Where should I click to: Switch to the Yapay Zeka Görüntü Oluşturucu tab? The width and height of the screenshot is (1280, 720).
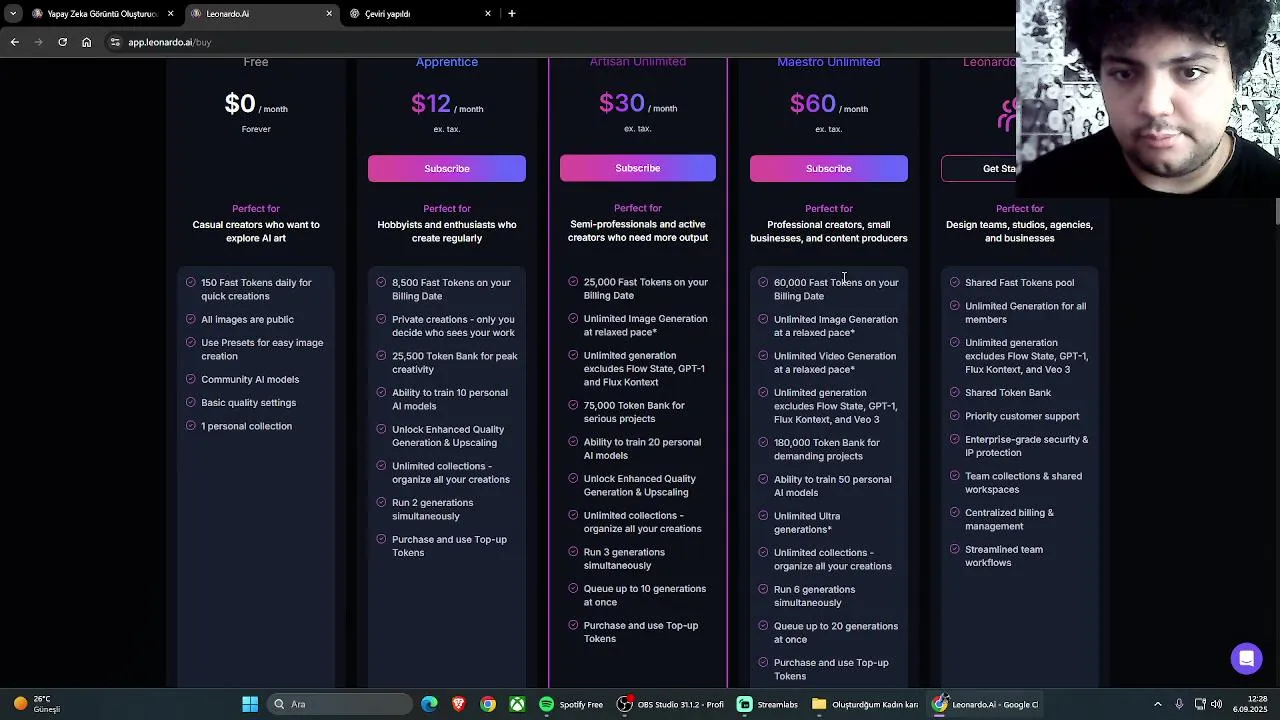(x=102, y=14)
